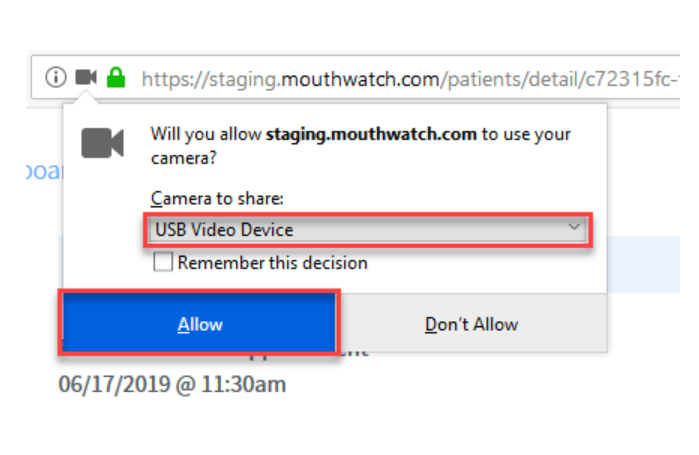Allow camera access for staging.mouthwatch.com

[199, 324]
